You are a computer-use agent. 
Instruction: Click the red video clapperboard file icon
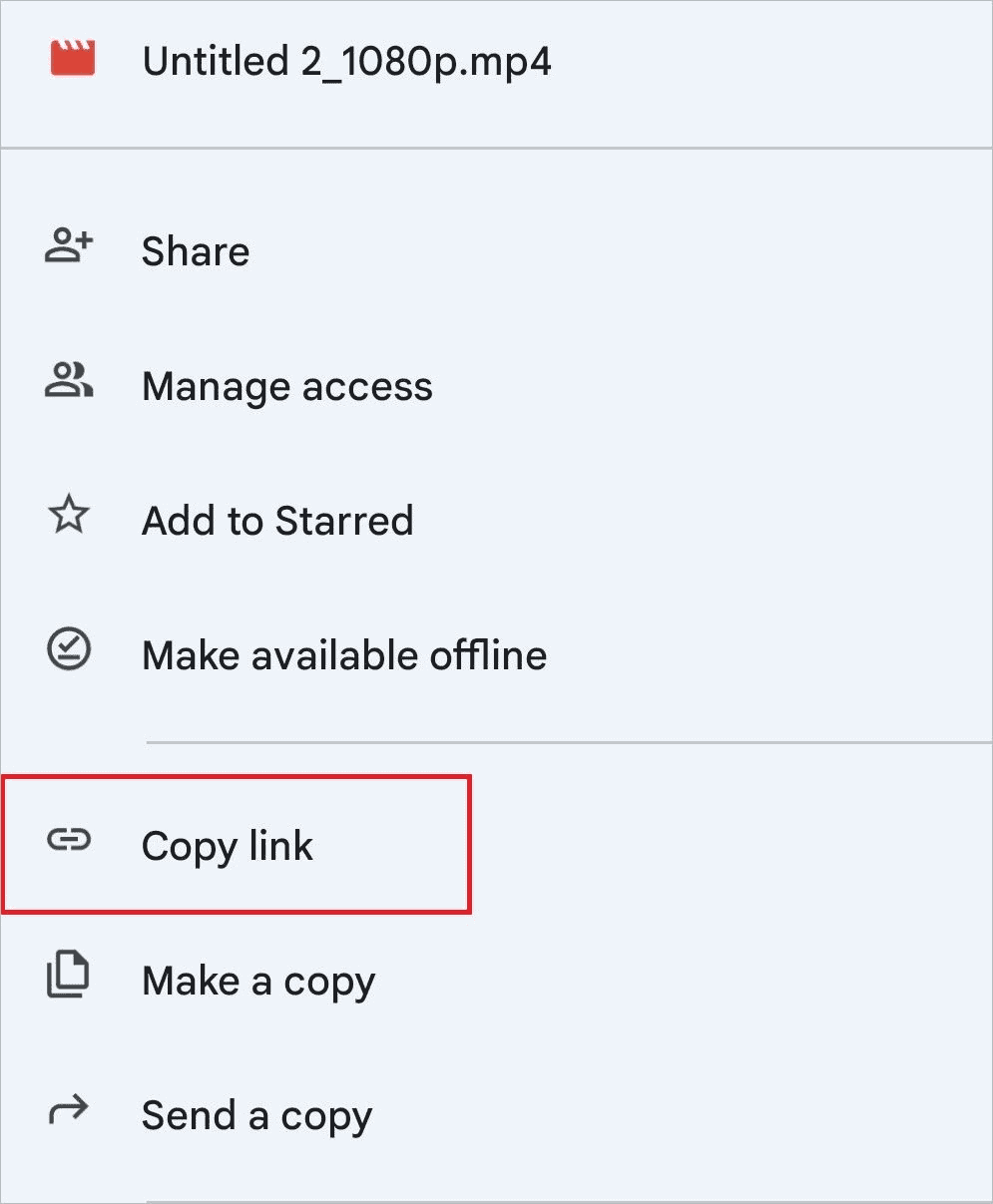pyautogui.click(x=74, y=60)
